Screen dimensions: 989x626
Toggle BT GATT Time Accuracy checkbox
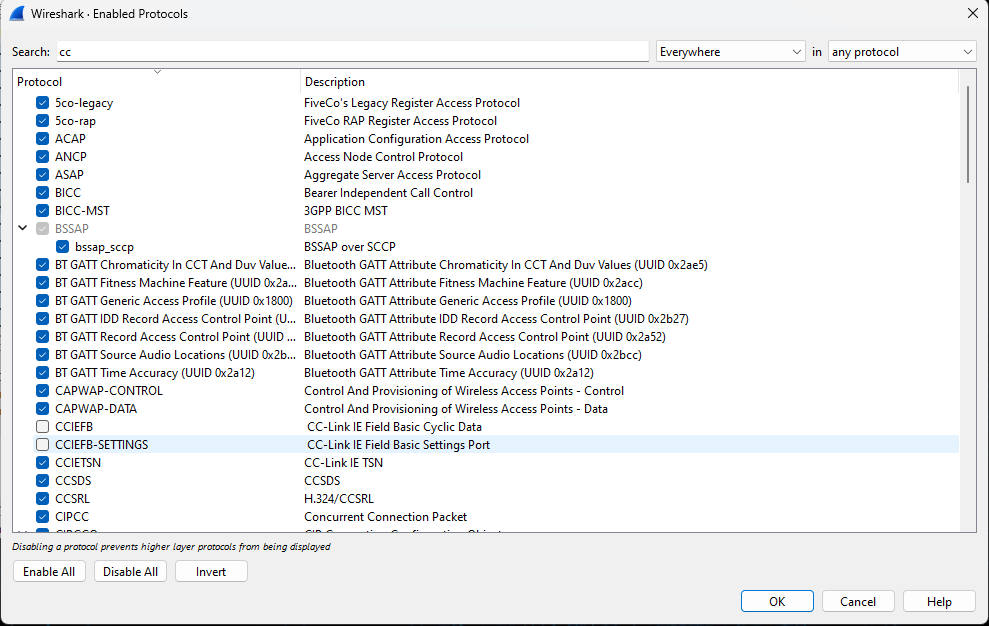pyautogui.click(x=42, y=372)
